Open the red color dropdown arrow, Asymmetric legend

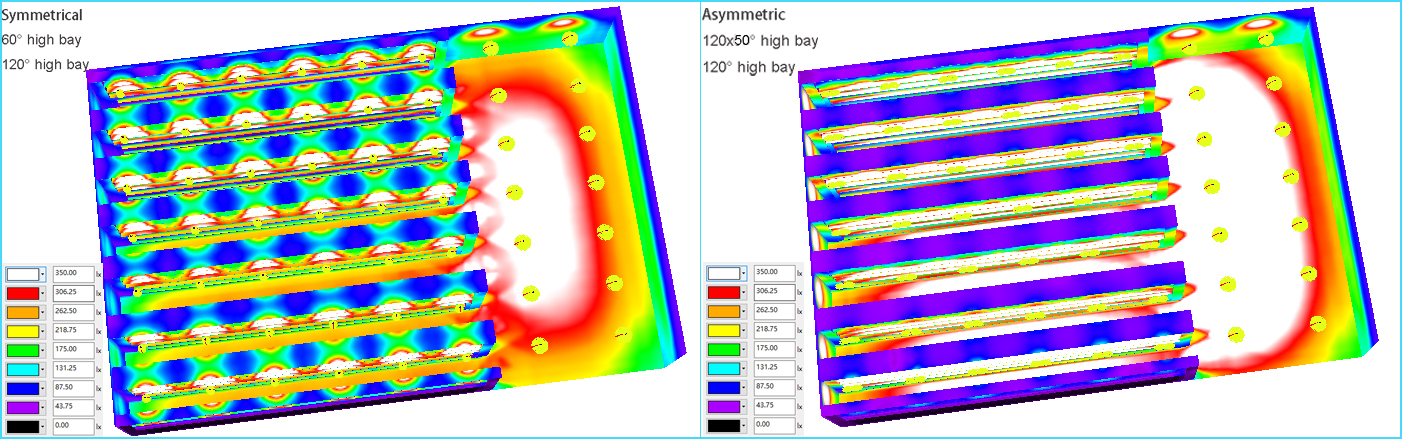click(x=745, y=292)
